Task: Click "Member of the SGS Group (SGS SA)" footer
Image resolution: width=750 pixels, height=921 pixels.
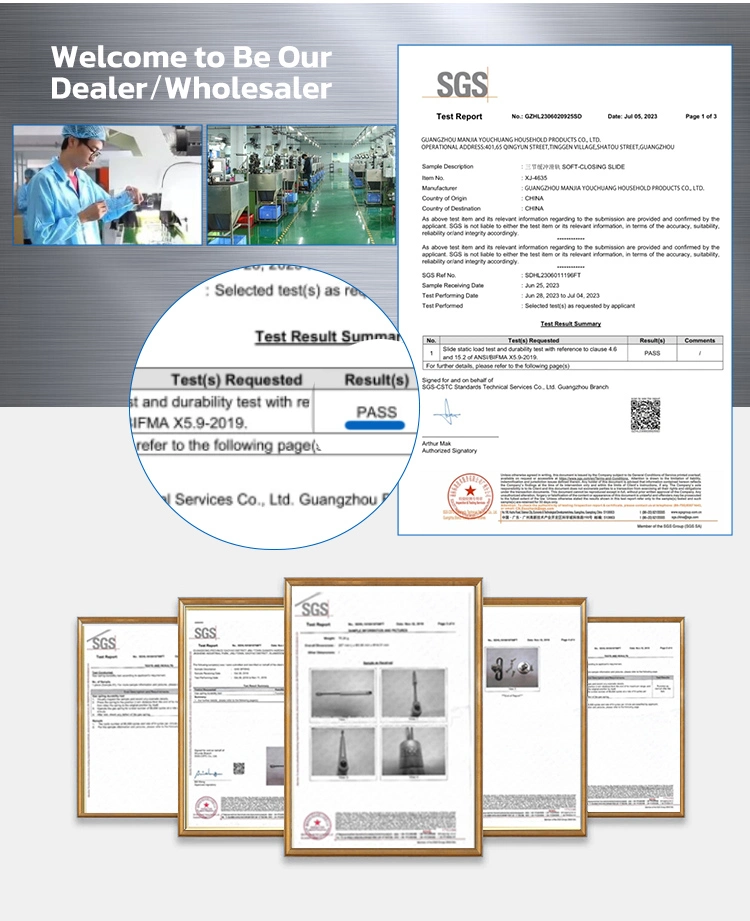Action: 669,526
